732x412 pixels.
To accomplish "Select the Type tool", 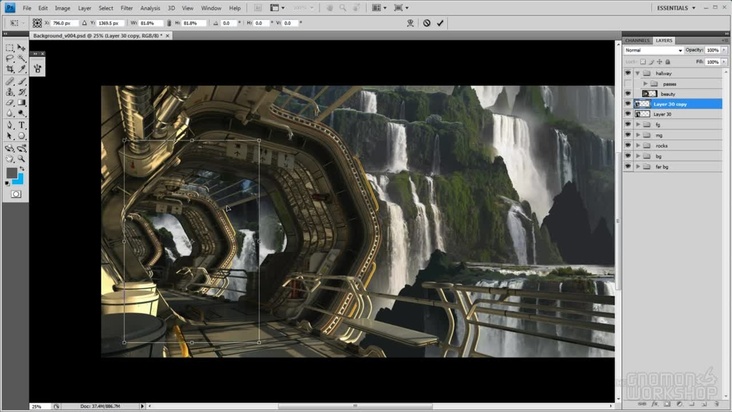I will pos(21,126).
